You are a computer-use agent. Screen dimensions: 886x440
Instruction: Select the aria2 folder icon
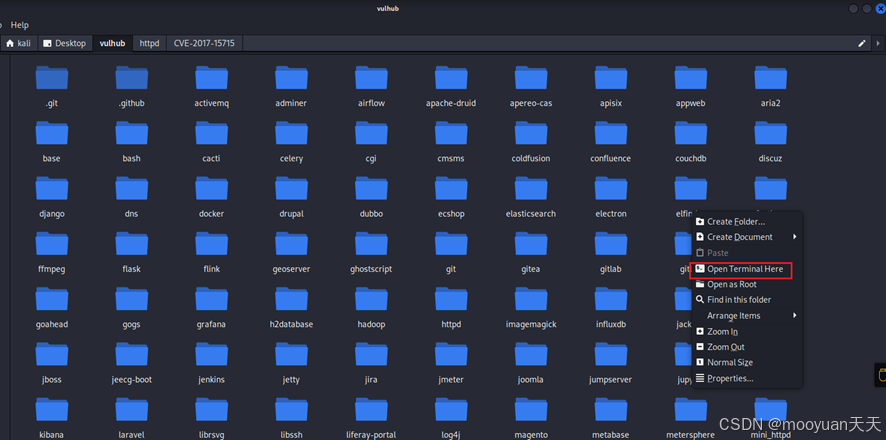click(x=771, y=78)
